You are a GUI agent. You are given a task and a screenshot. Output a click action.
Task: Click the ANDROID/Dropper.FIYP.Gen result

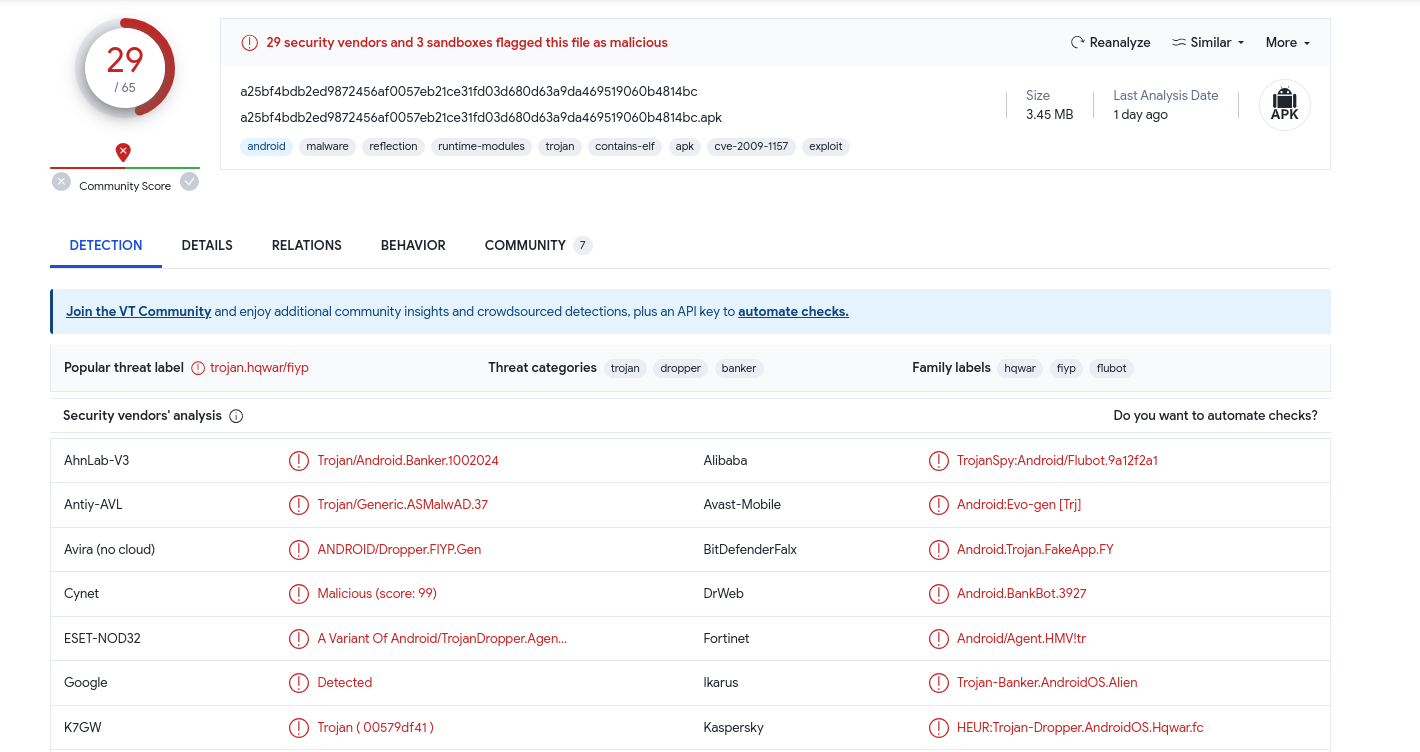click(x=399, y=550)
